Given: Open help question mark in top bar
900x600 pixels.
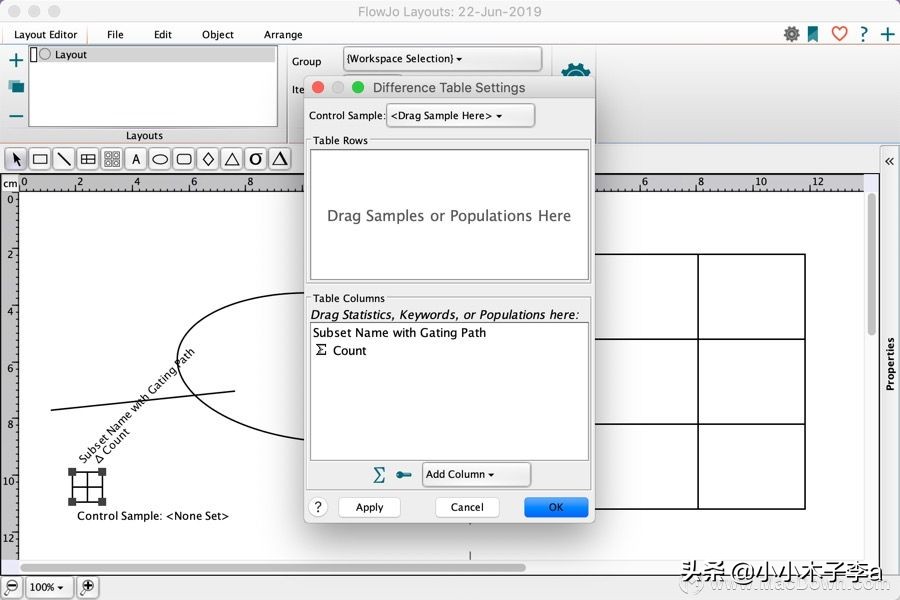Looking at the screenshot, I should point(863,34).
